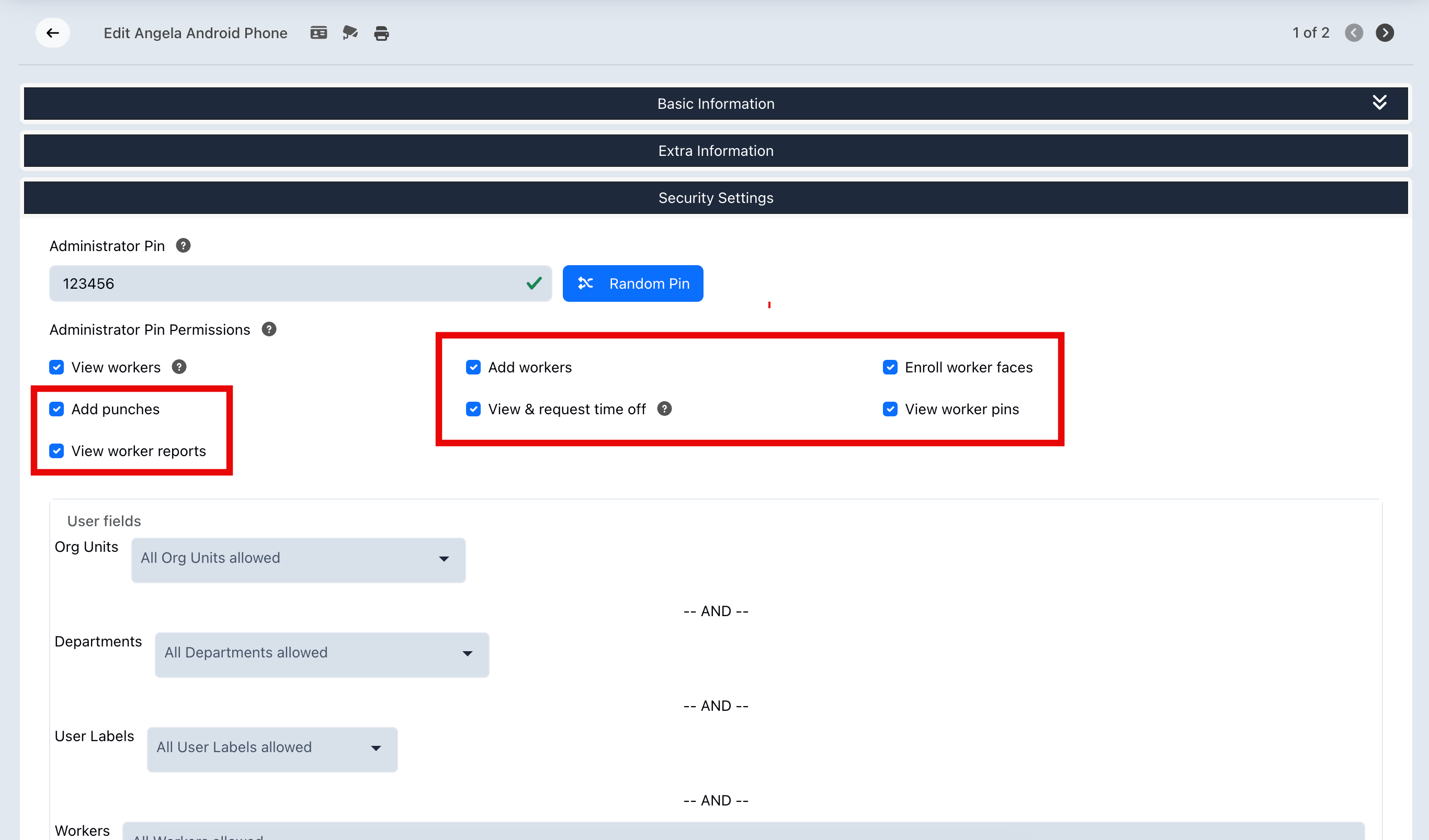Expand the Extra Information section
The height and width of the screenshot is (840, 1429).
(x=716, y=151)
